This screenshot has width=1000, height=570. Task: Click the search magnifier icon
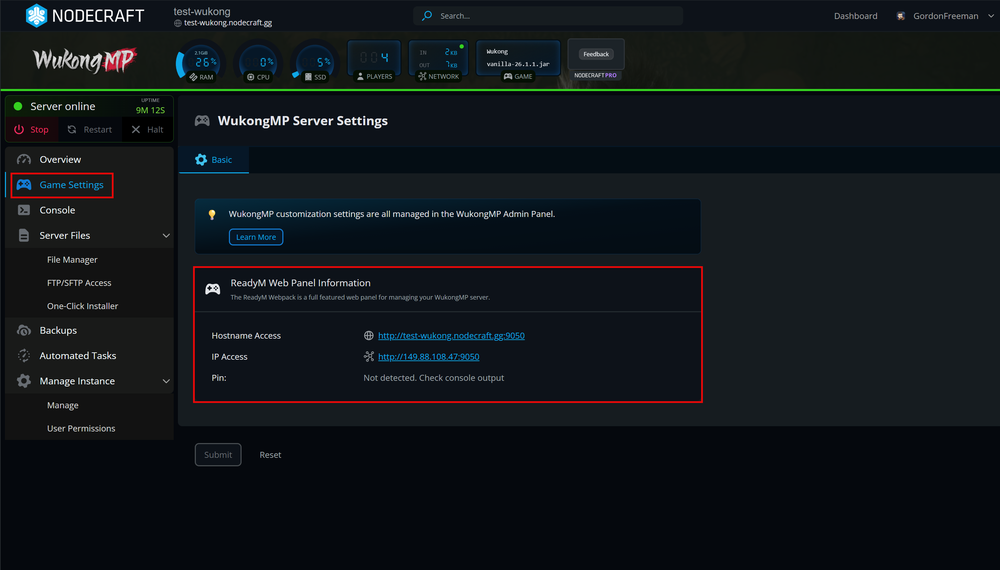[427, 15]
